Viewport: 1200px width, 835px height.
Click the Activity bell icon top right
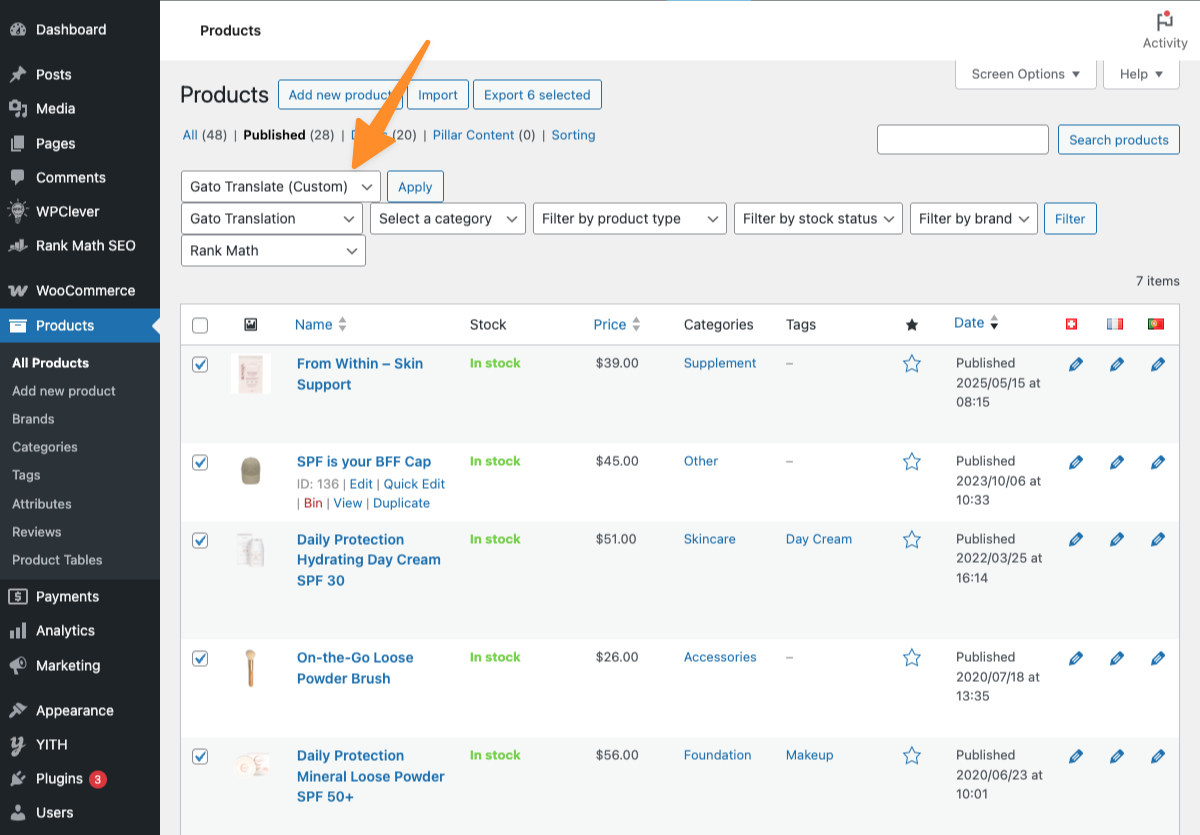click(x=1164, y=20)
